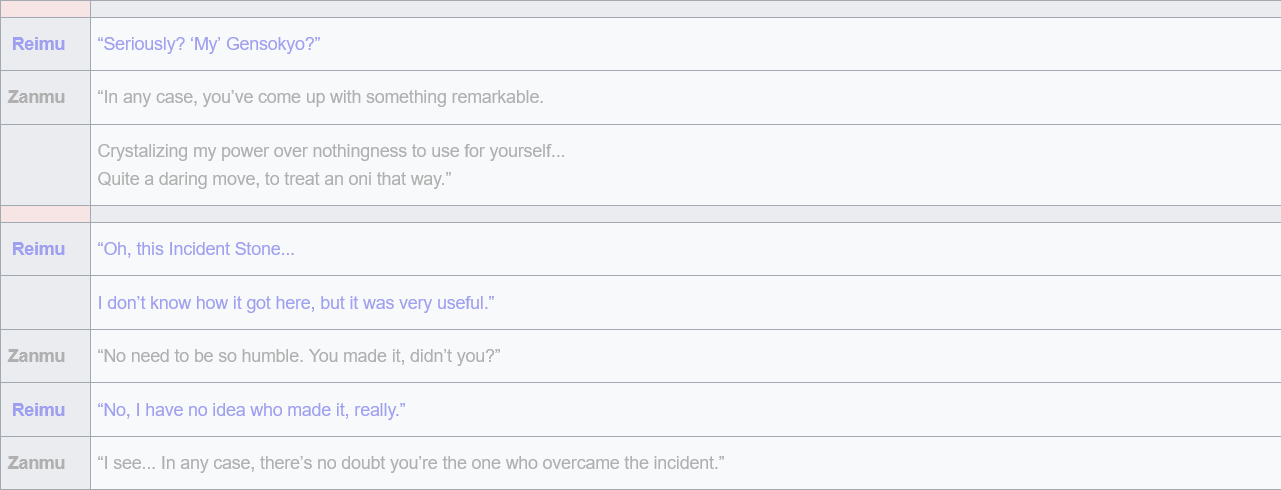Select the Zanmu label beside "I see..." line
Viewport: 1281px width, 490px height.
click(x=37, y=463)
